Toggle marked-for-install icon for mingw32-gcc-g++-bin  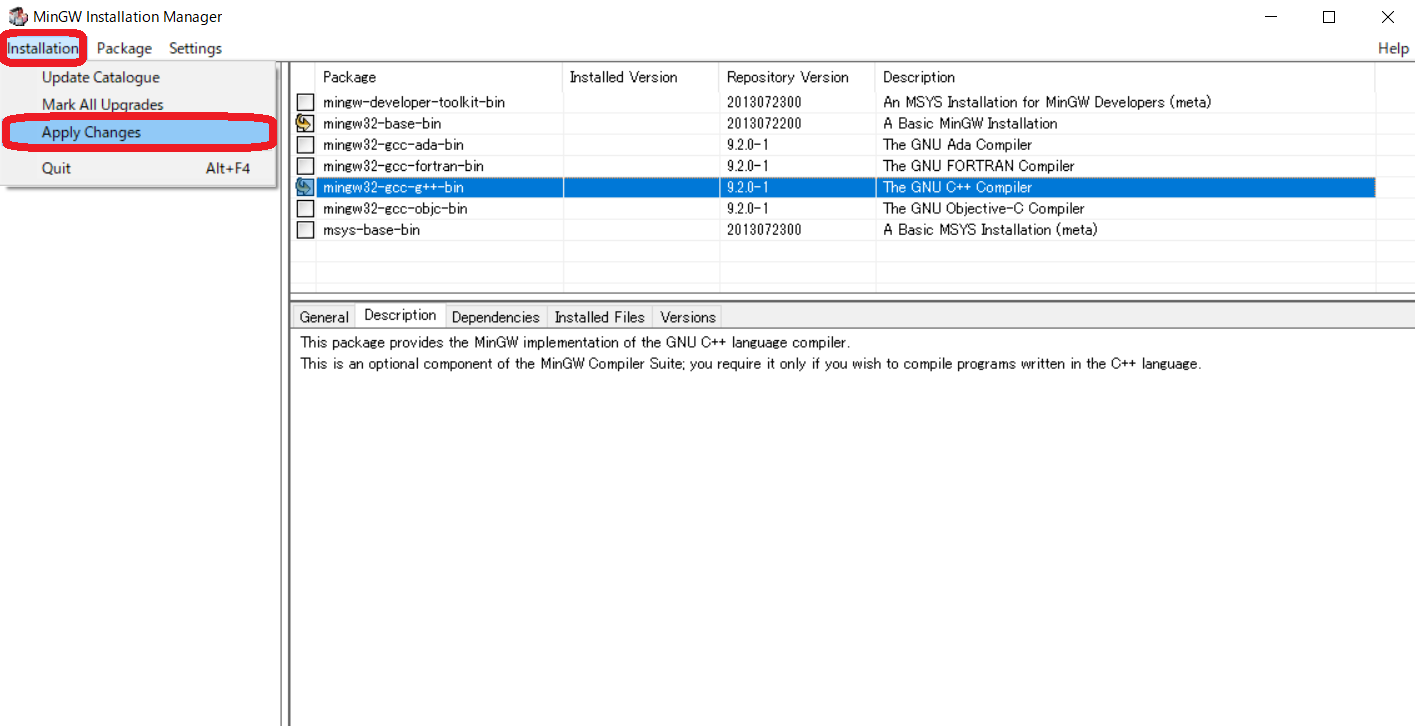tap(305, 187)
